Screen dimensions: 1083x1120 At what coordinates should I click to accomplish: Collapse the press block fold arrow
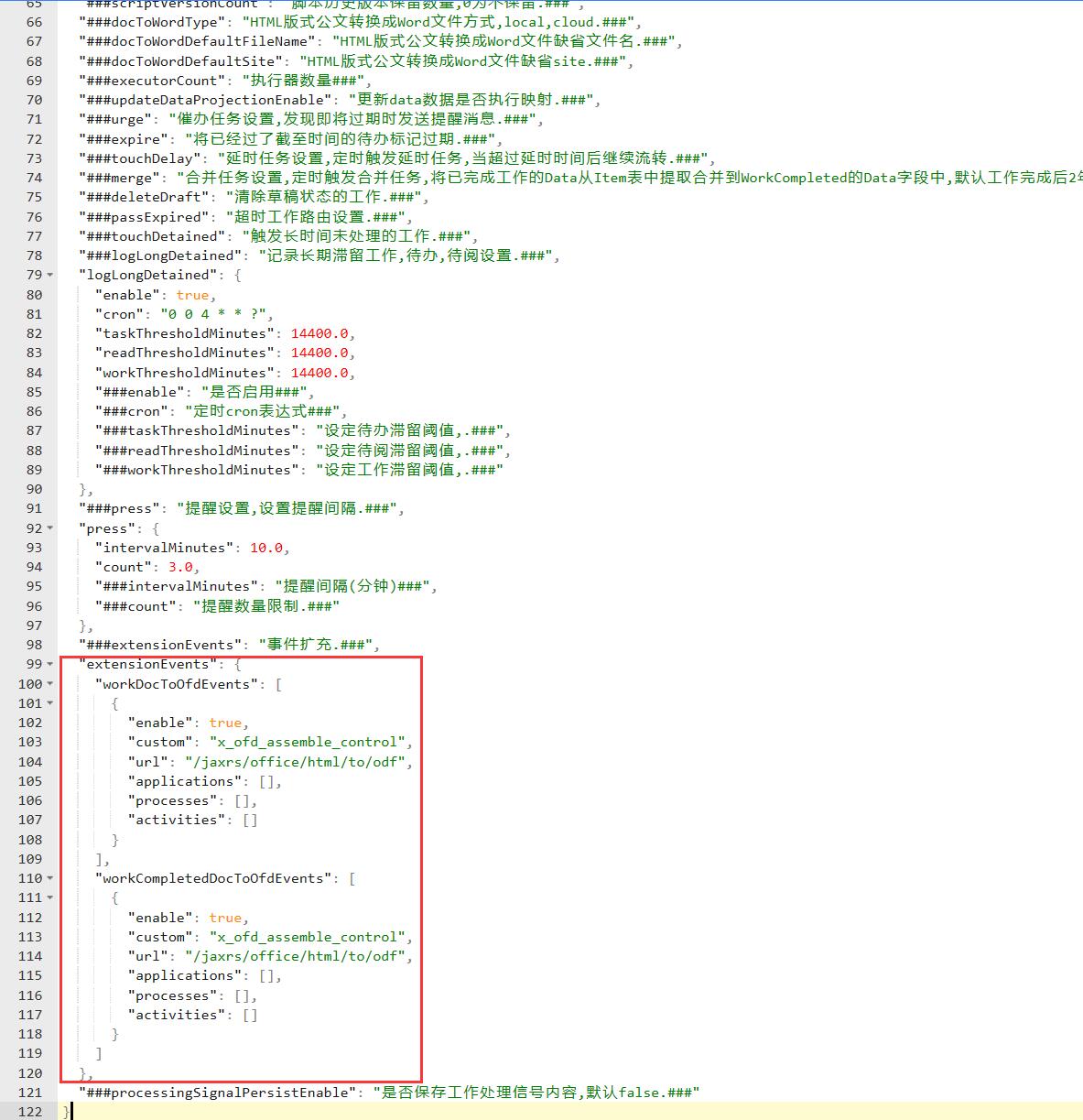pos(50,528)
